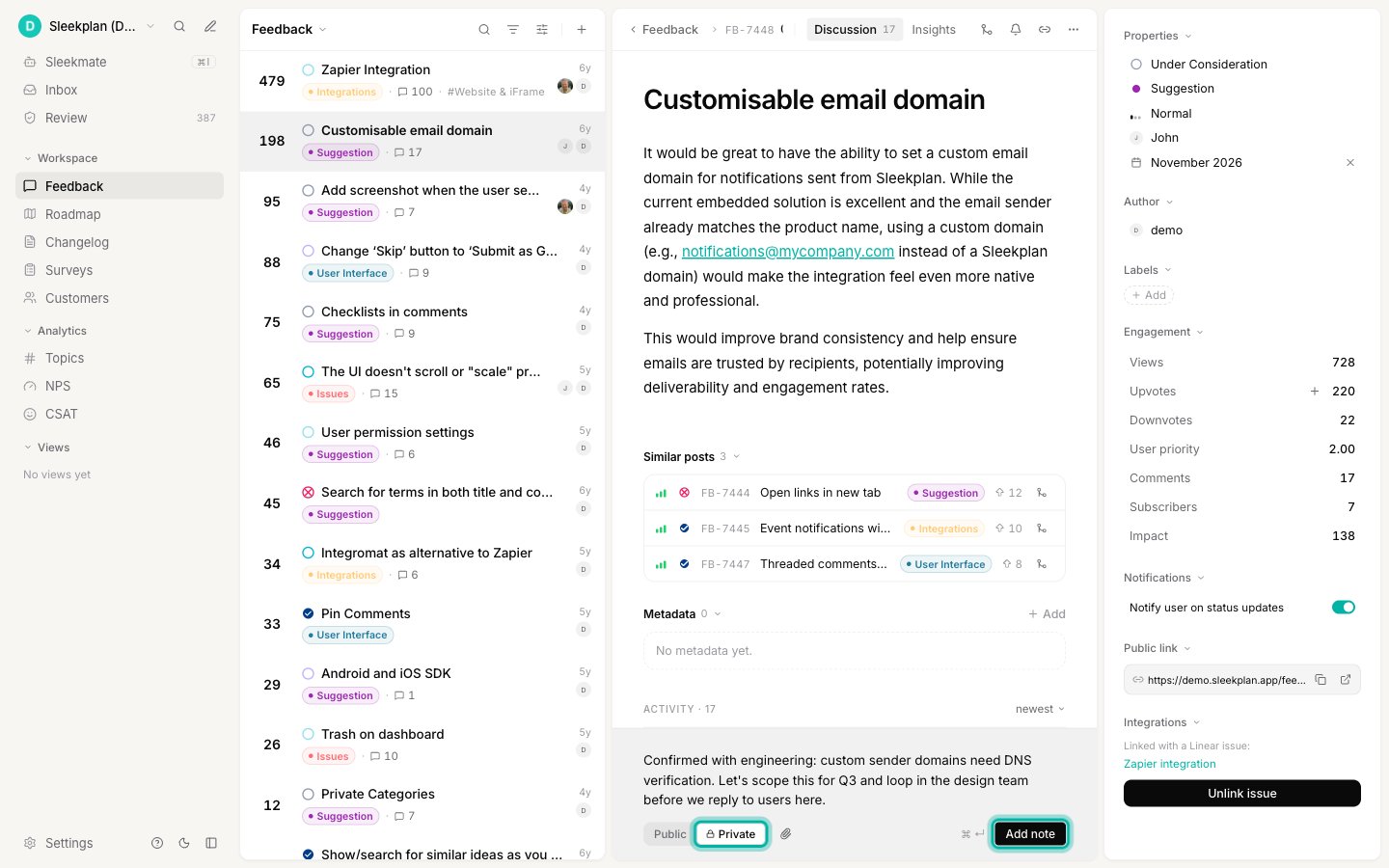
Task: Click status circle of Customisable email domain row
Action: [309, 130]
